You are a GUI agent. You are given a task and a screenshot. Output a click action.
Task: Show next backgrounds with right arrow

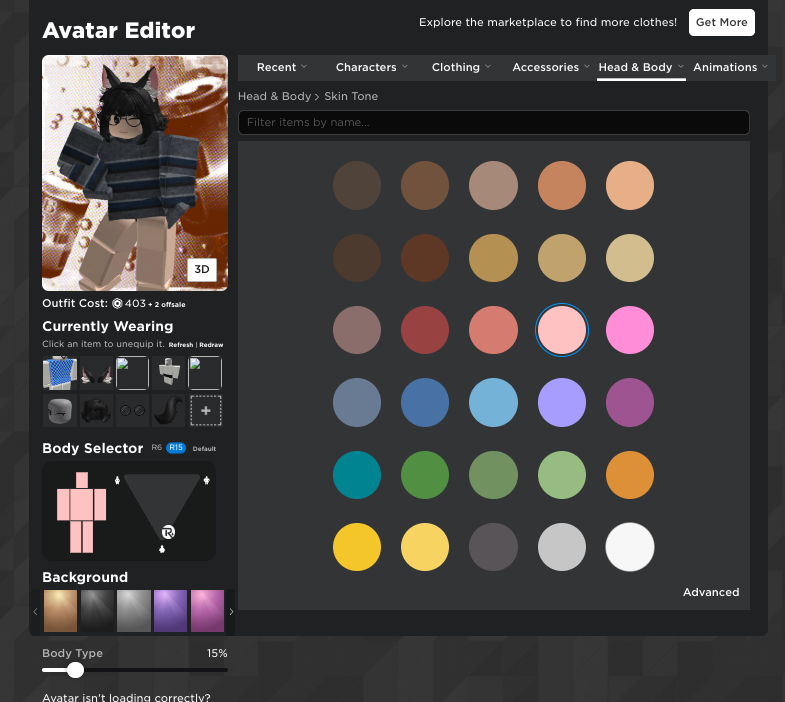coord(231,611)
